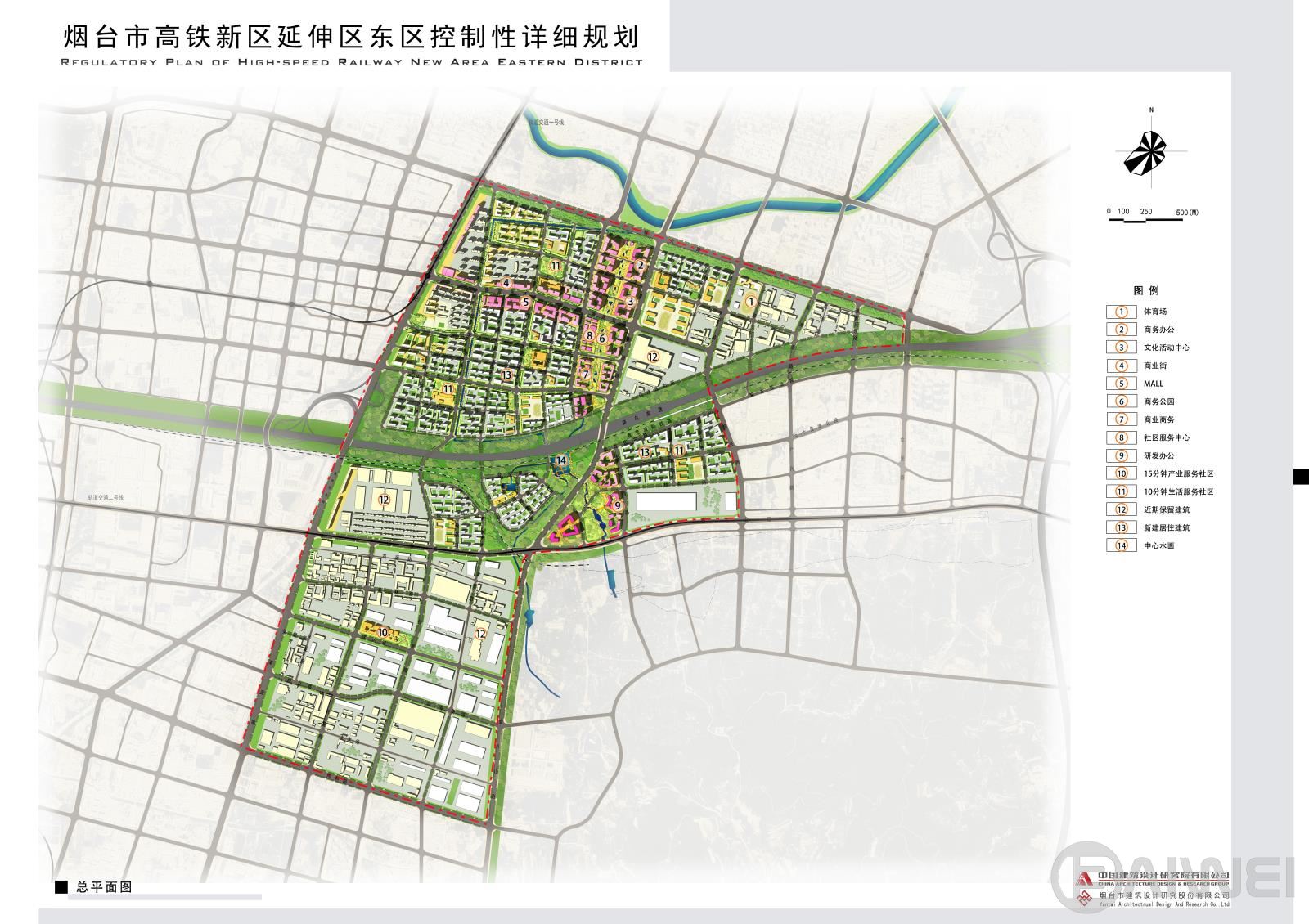The image size is (1309, 924).
Task: Click the Chinese plan title heading
Action: coord(350,38)
